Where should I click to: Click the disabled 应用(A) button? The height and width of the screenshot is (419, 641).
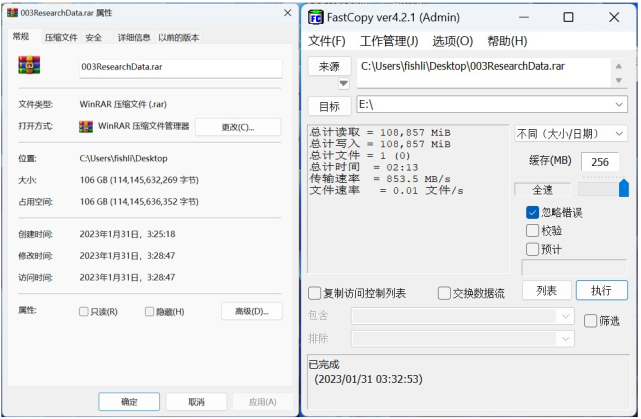263,402
